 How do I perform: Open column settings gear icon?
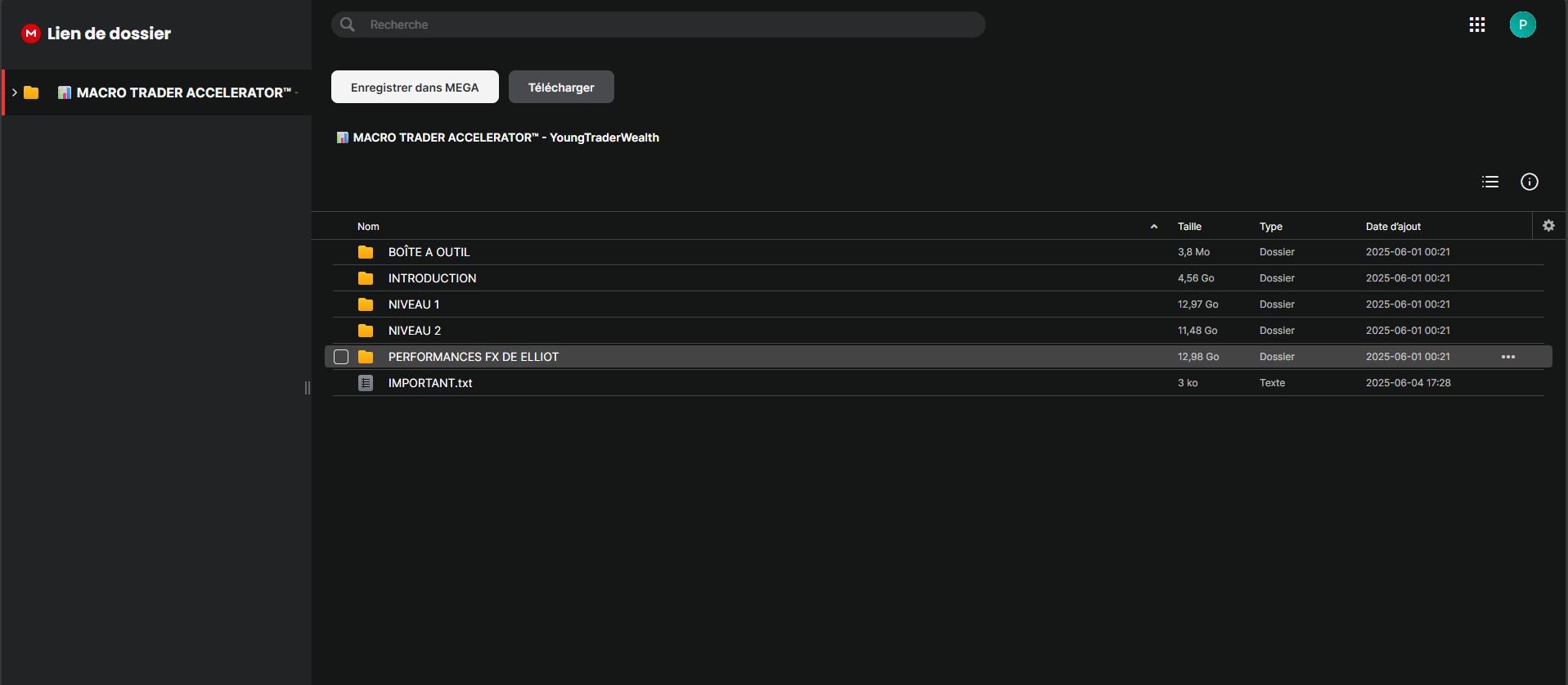pyautogui.click(x=1548, y=226)
